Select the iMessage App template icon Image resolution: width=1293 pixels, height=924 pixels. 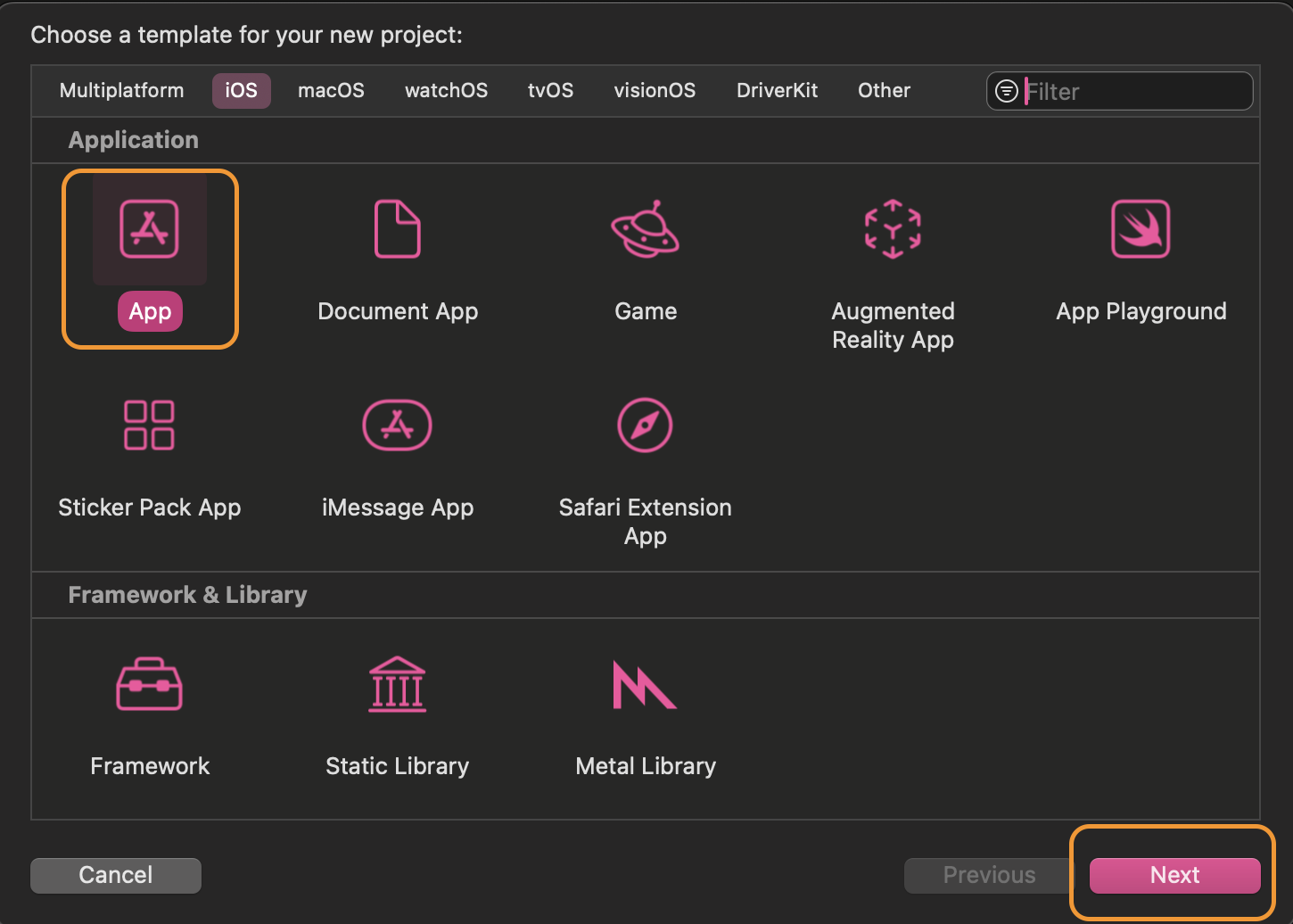click(x=398, y=425)
